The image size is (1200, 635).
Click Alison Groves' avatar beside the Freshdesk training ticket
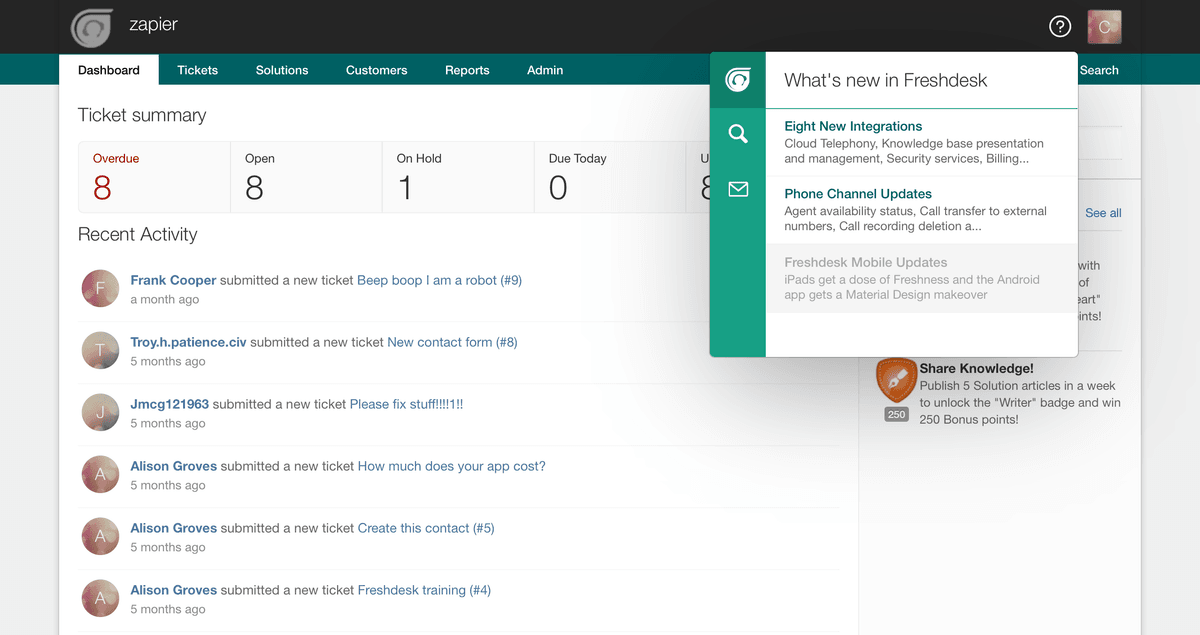point(100,598)
